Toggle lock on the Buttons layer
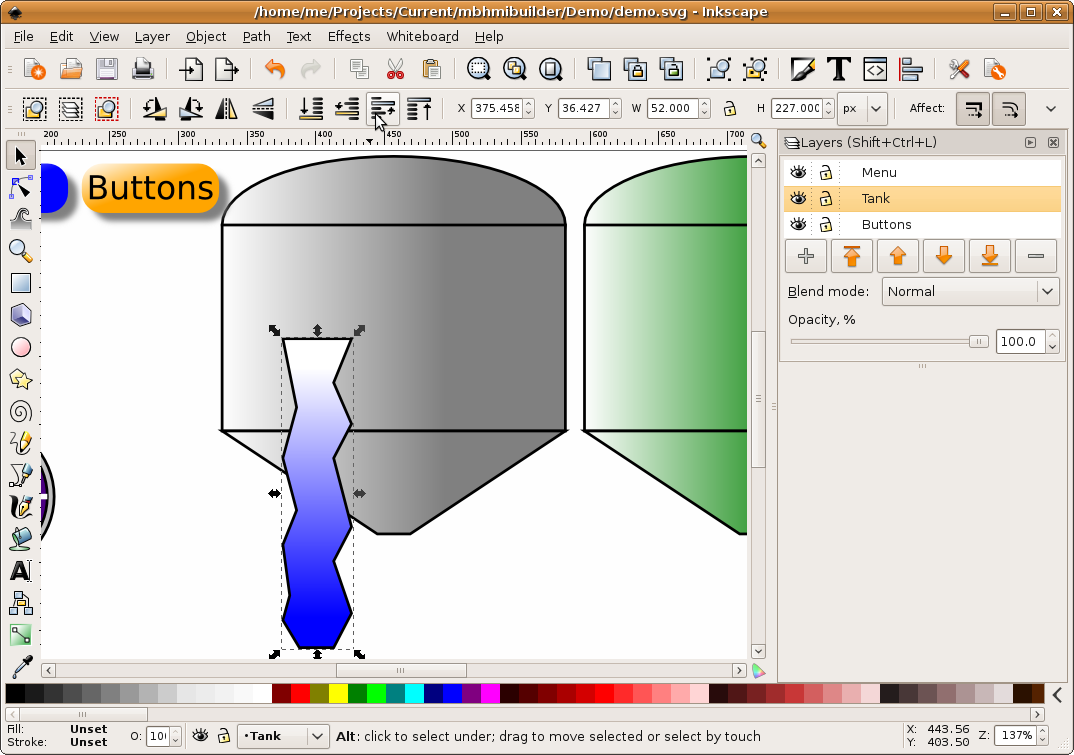Image resolution: width=1074 pixels, height=755 pixels. tap(826, 225)
